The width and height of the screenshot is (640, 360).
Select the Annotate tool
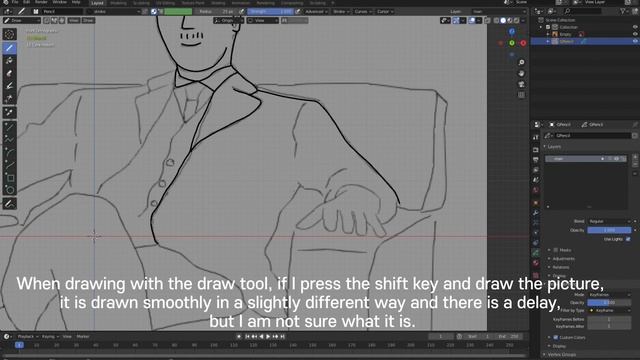(x=9, y=203)
